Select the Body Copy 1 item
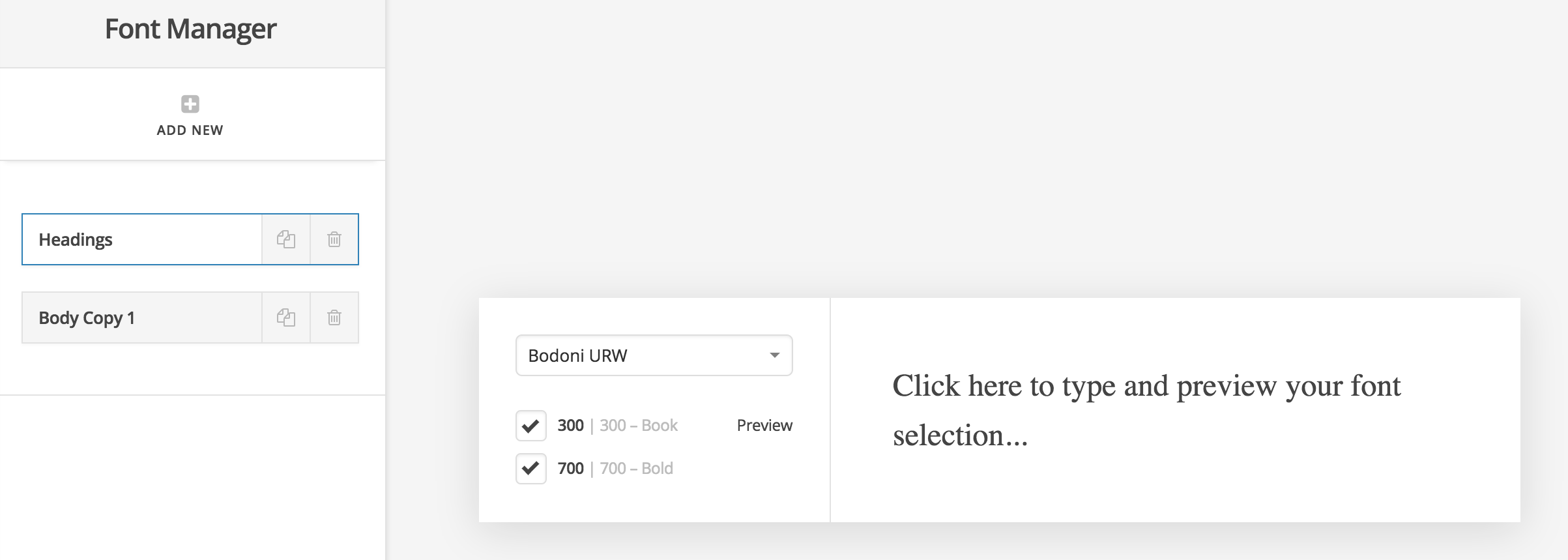The image size is (1568, 560). tap(142, 317)
